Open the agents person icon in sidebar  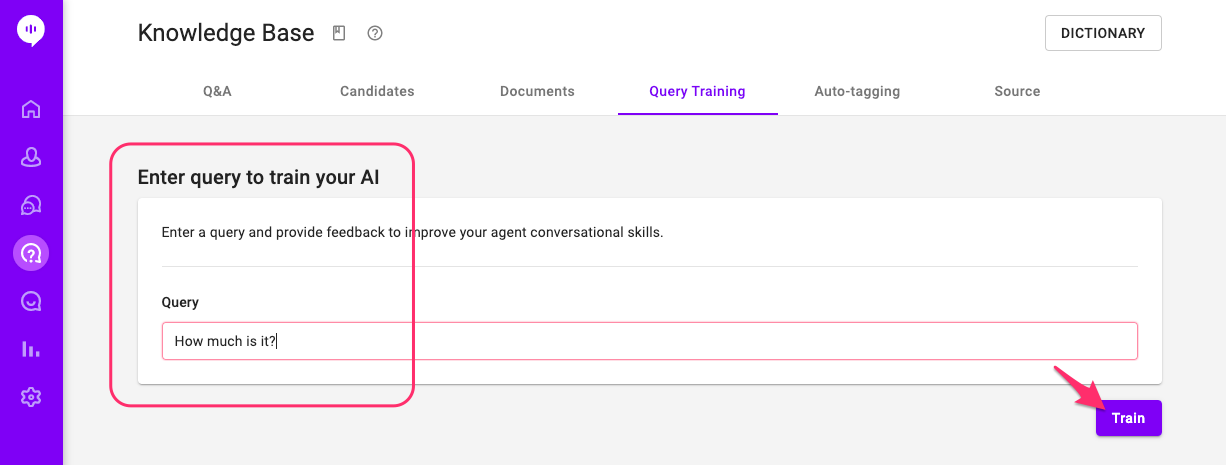pos(31,157)
